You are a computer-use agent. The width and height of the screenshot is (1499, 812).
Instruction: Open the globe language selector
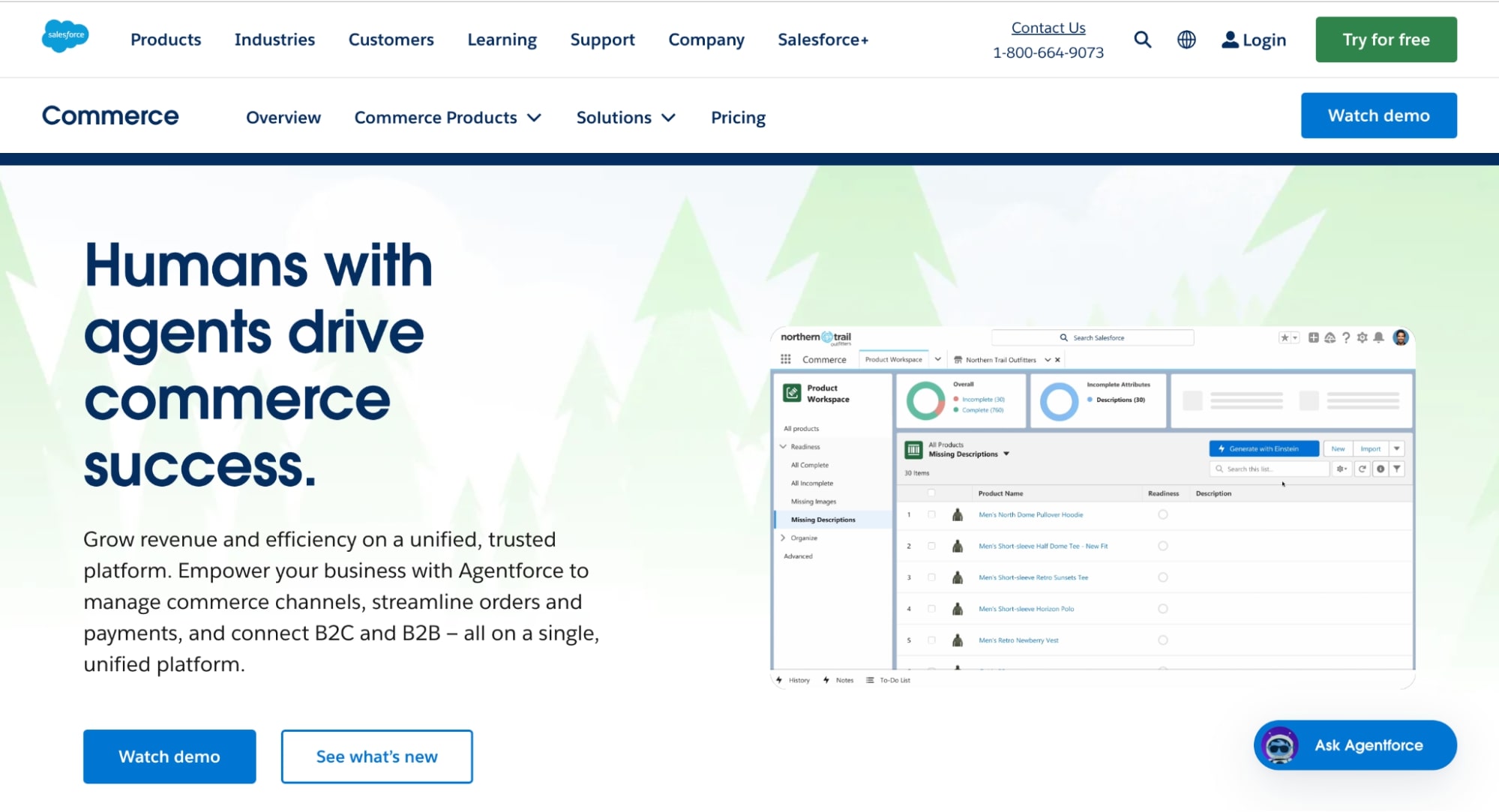(1186, 40)
